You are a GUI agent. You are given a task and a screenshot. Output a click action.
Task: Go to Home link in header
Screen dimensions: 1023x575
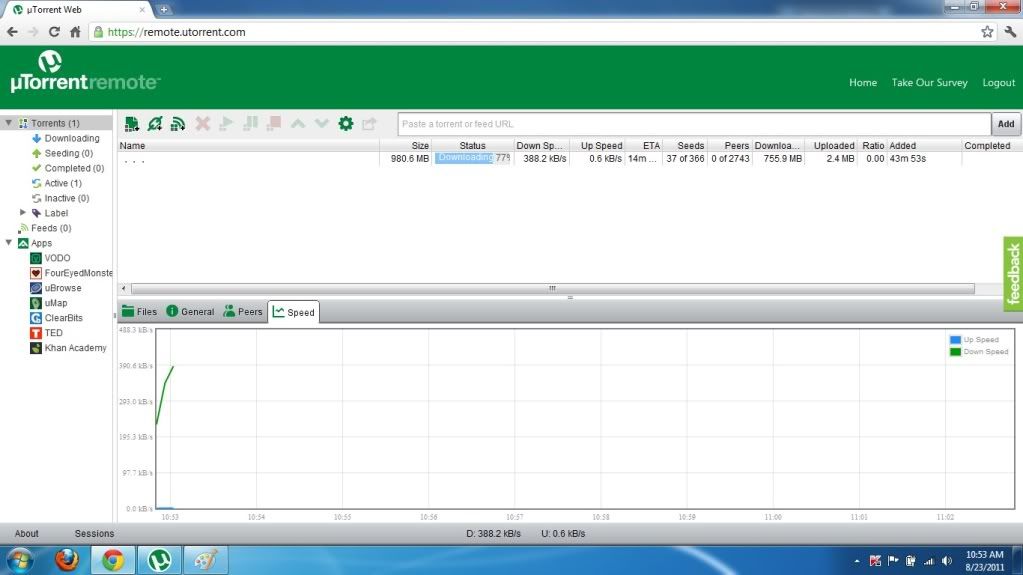pyautogui.click(x=863, y=82)
